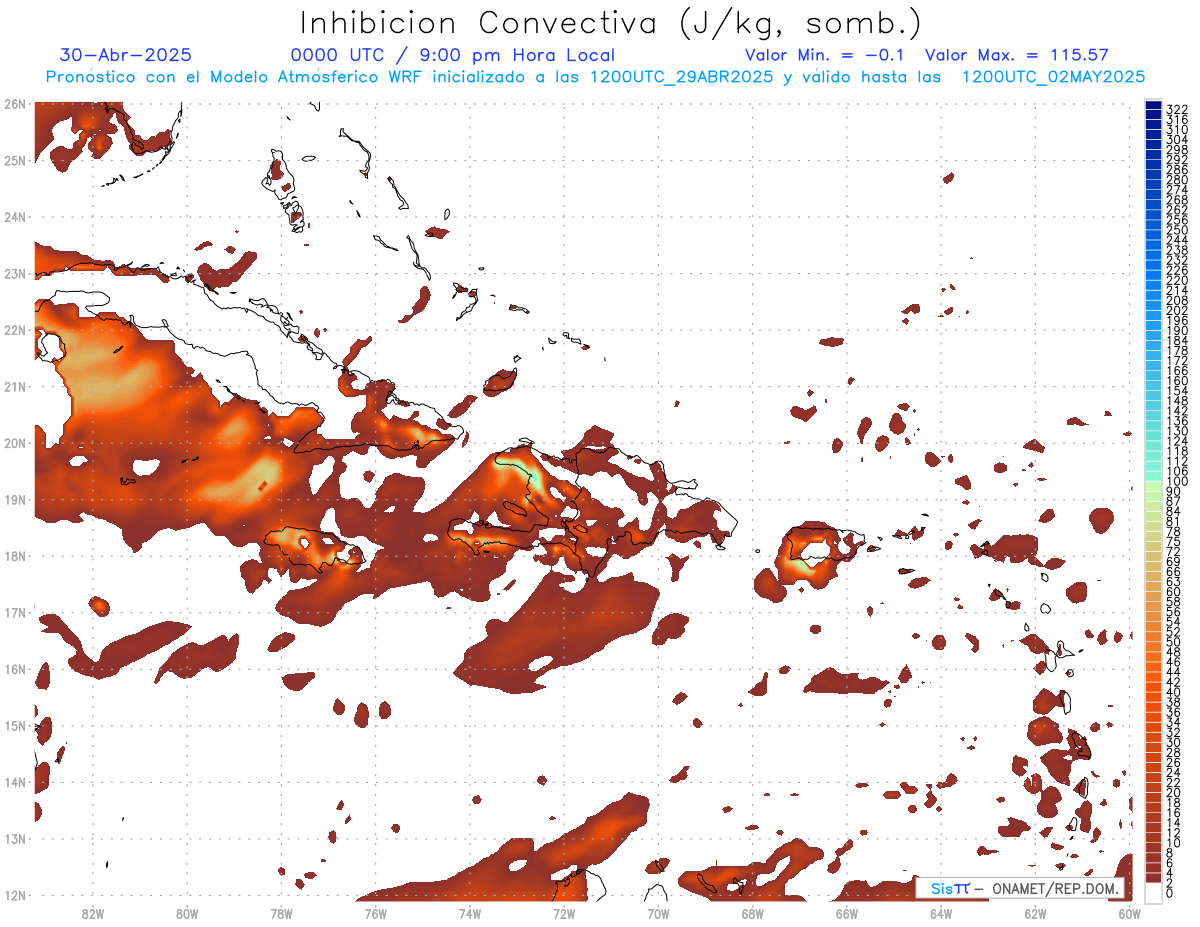Click the 68W longitude label
This screenshot has height=927, width=1200.
tap(753, 913)
